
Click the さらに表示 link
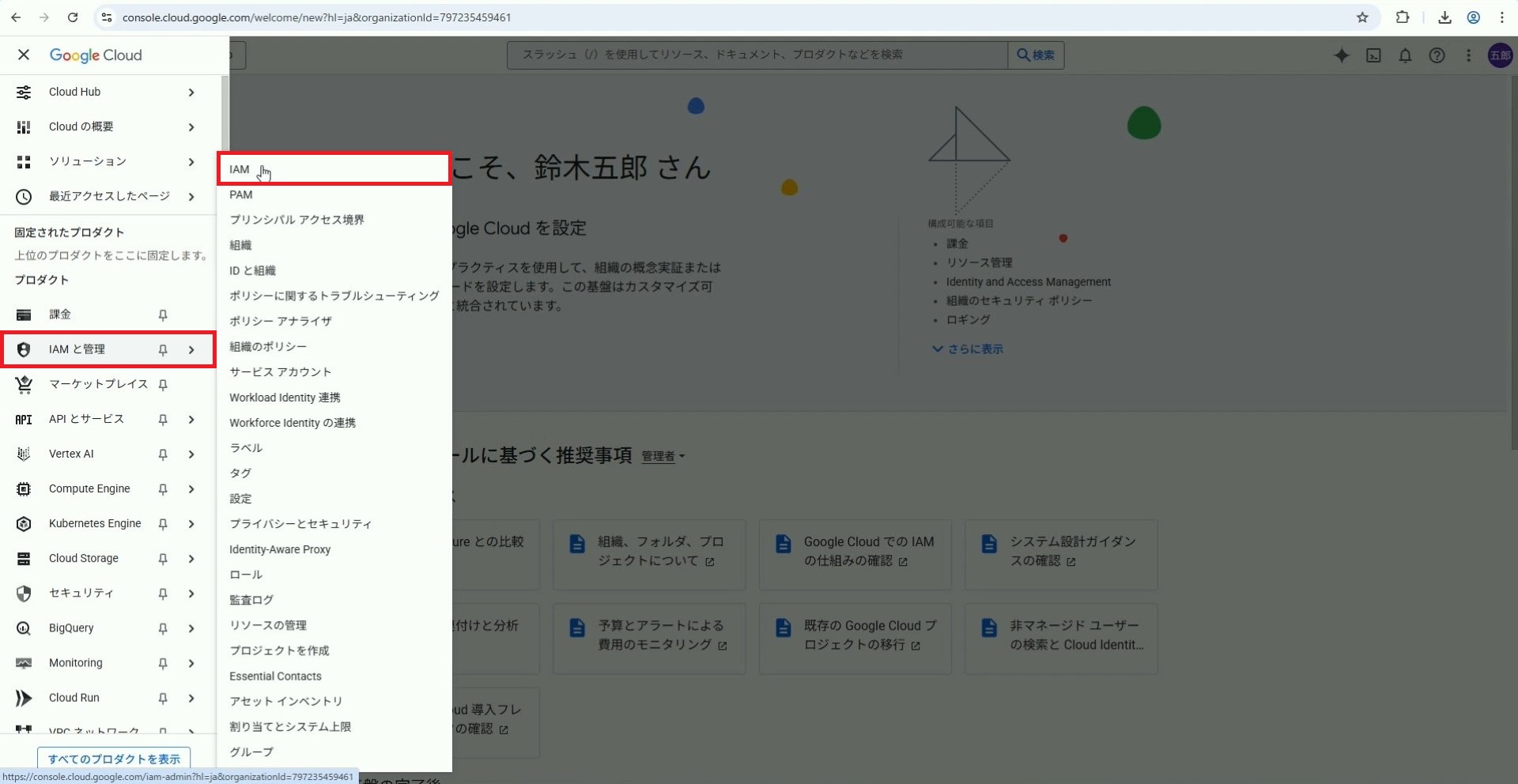point(968,349)
